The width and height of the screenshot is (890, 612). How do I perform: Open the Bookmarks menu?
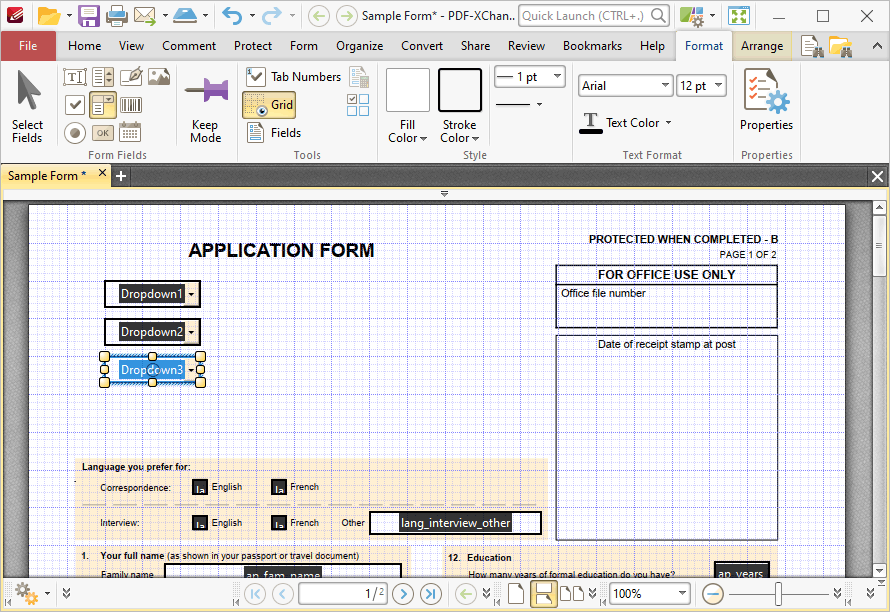coord(592,45)
